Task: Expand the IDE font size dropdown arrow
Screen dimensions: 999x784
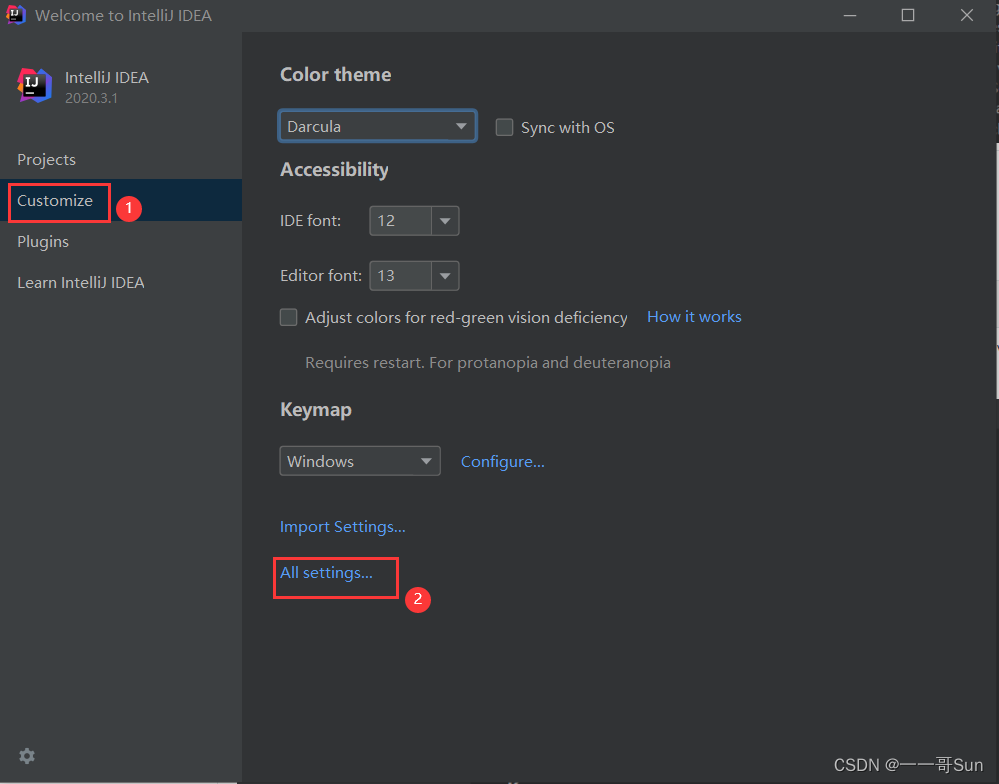Action: point(445,221)
